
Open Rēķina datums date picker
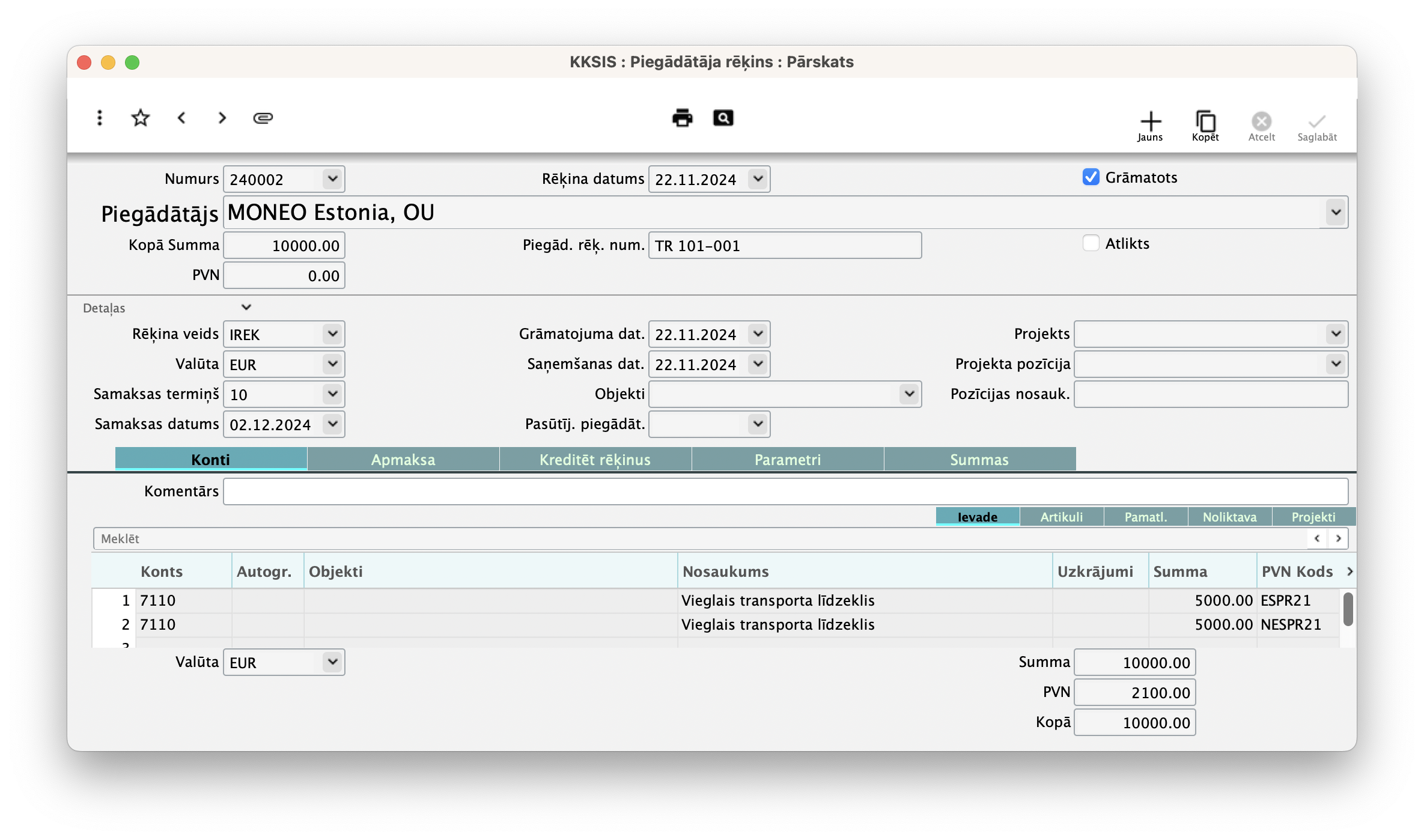click(x=758, y=179)
